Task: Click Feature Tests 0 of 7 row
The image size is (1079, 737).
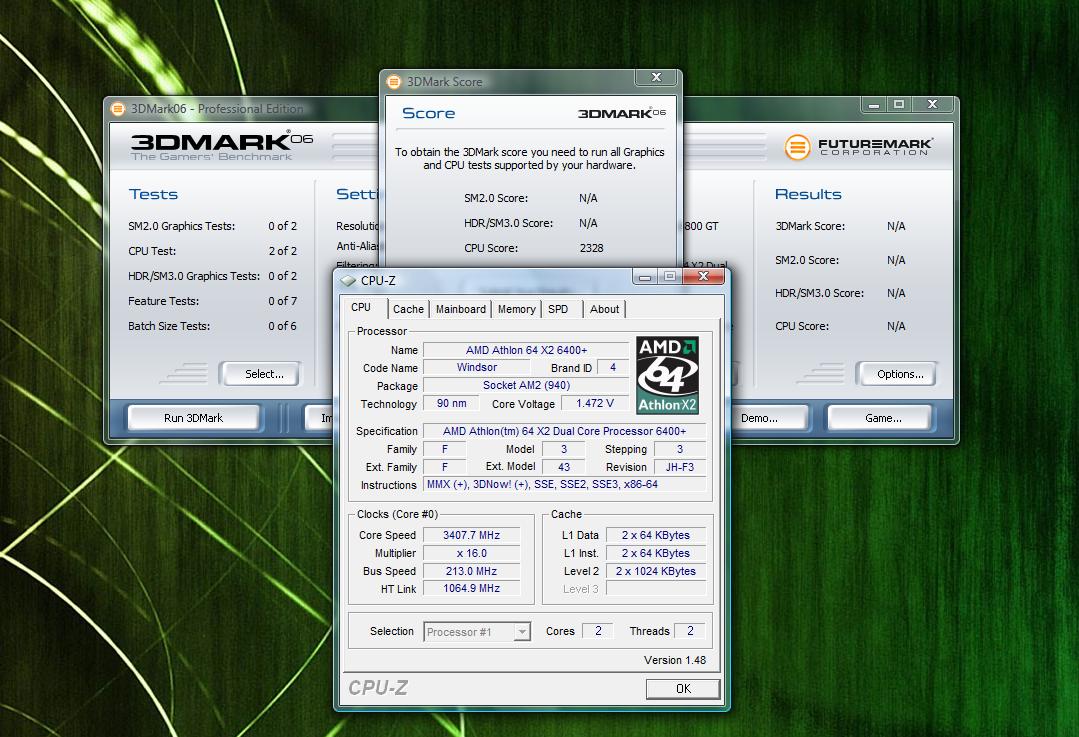Action: pyautogui.click(x=212, y=301)
